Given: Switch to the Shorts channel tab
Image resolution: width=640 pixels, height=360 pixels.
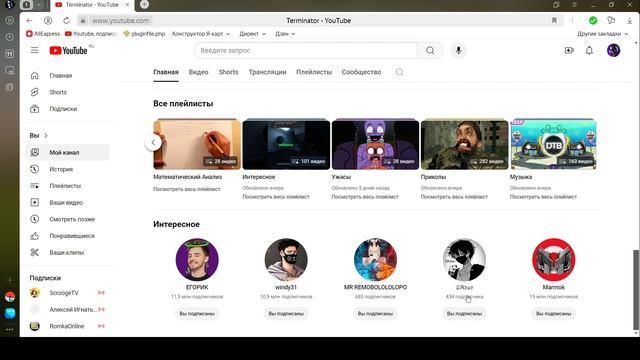Looking at the screenshot, I should click(228, 72).
